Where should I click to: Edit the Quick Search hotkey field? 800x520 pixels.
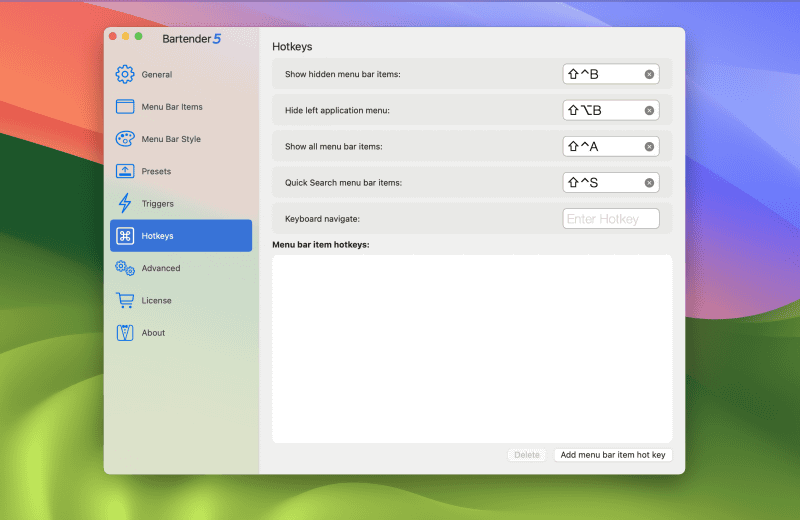point(611,183)
